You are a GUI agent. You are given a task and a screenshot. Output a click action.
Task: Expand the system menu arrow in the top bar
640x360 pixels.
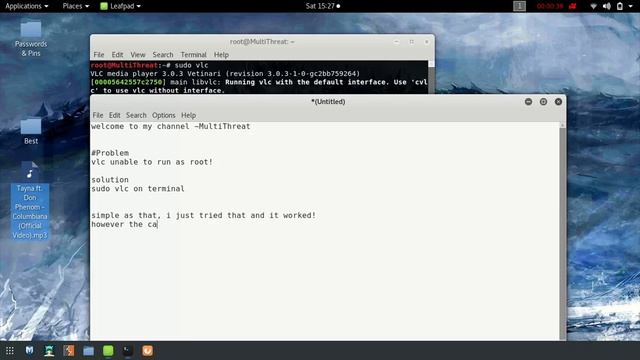coord(631,7)
